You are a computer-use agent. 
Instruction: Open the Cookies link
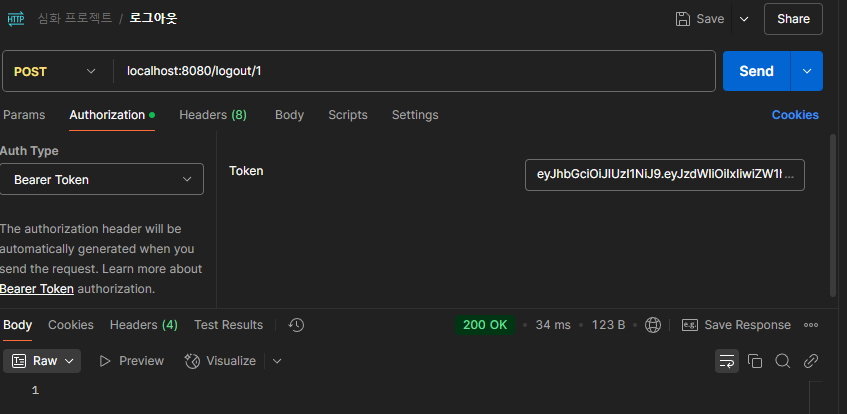tap(795, 115)
